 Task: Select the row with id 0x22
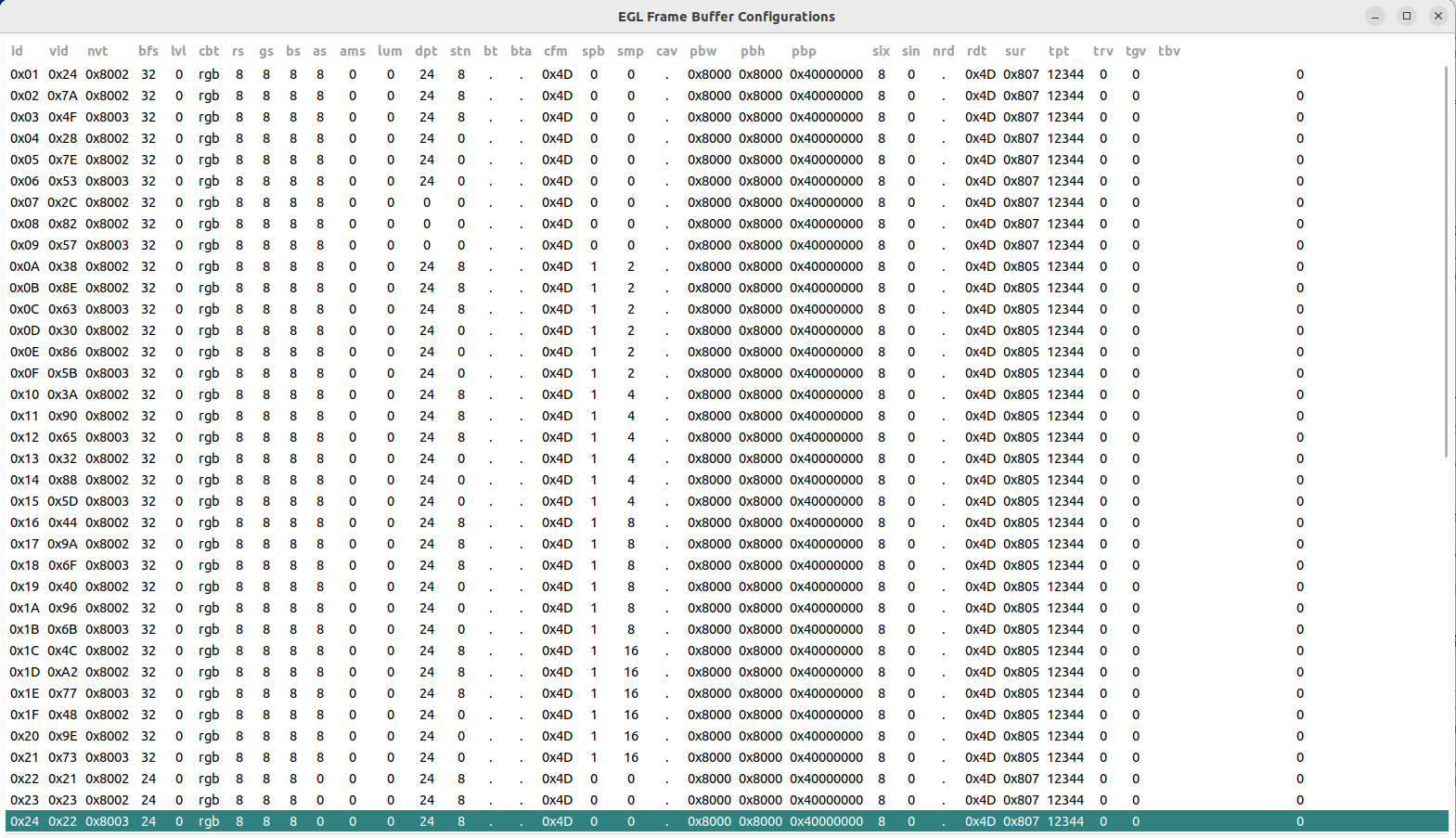coord(727,779)
